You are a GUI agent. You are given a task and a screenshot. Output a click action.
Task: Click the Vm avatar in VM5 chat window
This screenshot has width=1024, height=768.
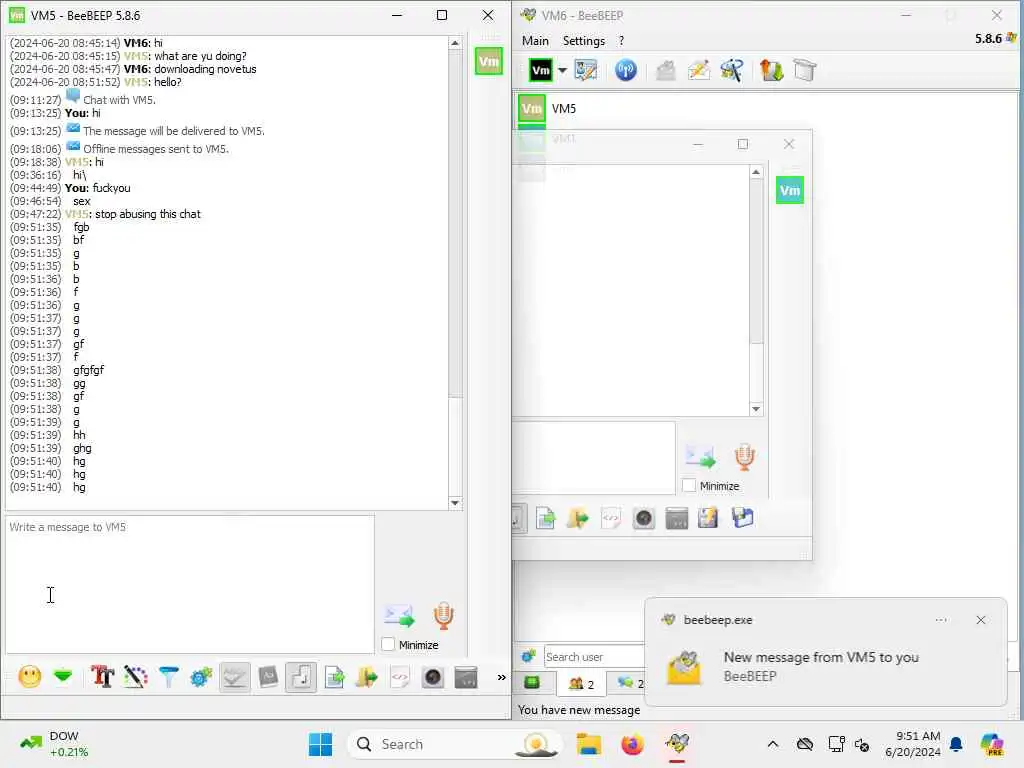click(x=488, y=61)
